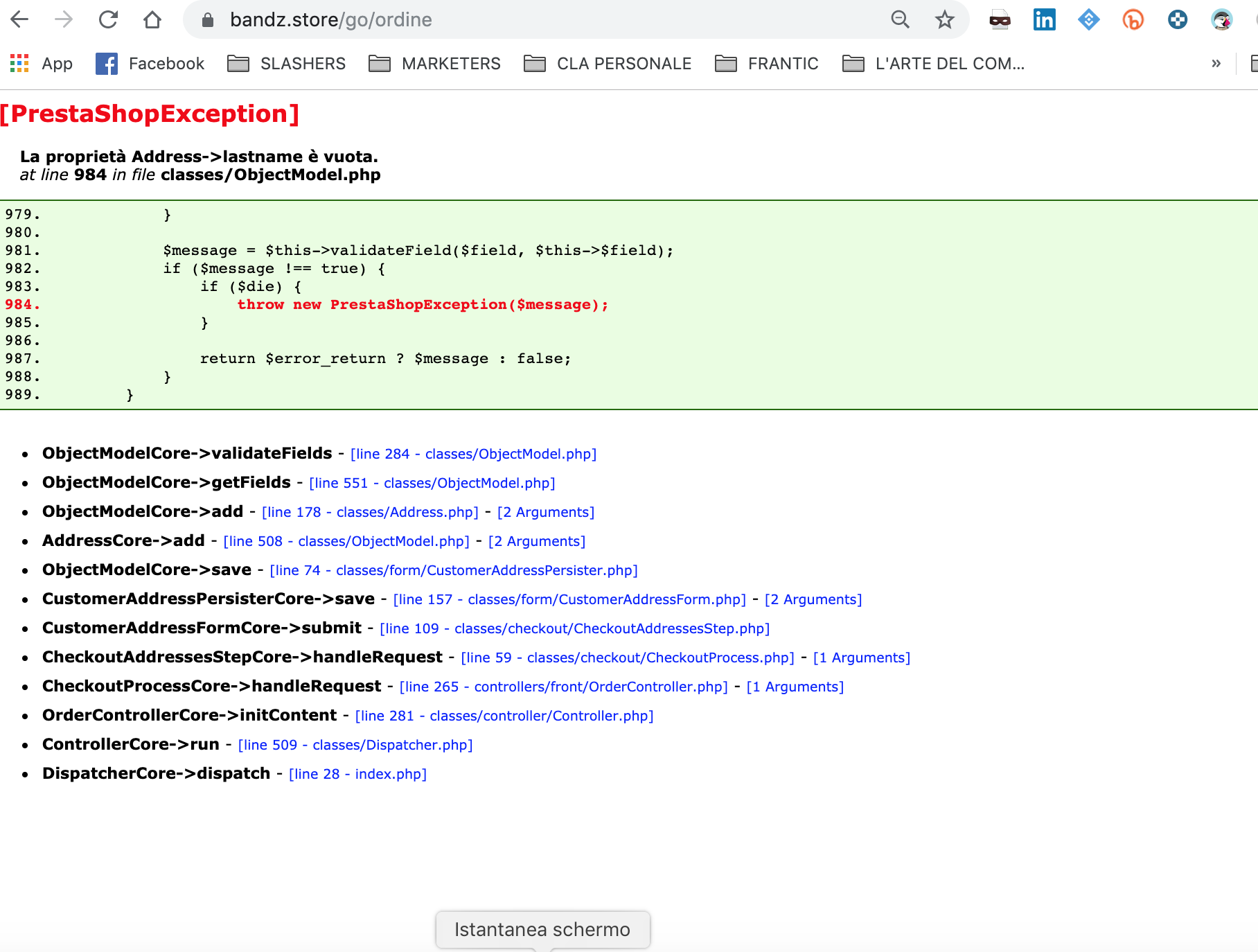Expand trace link line 508 classes/ObjectModel.php

tap(346, 541)
